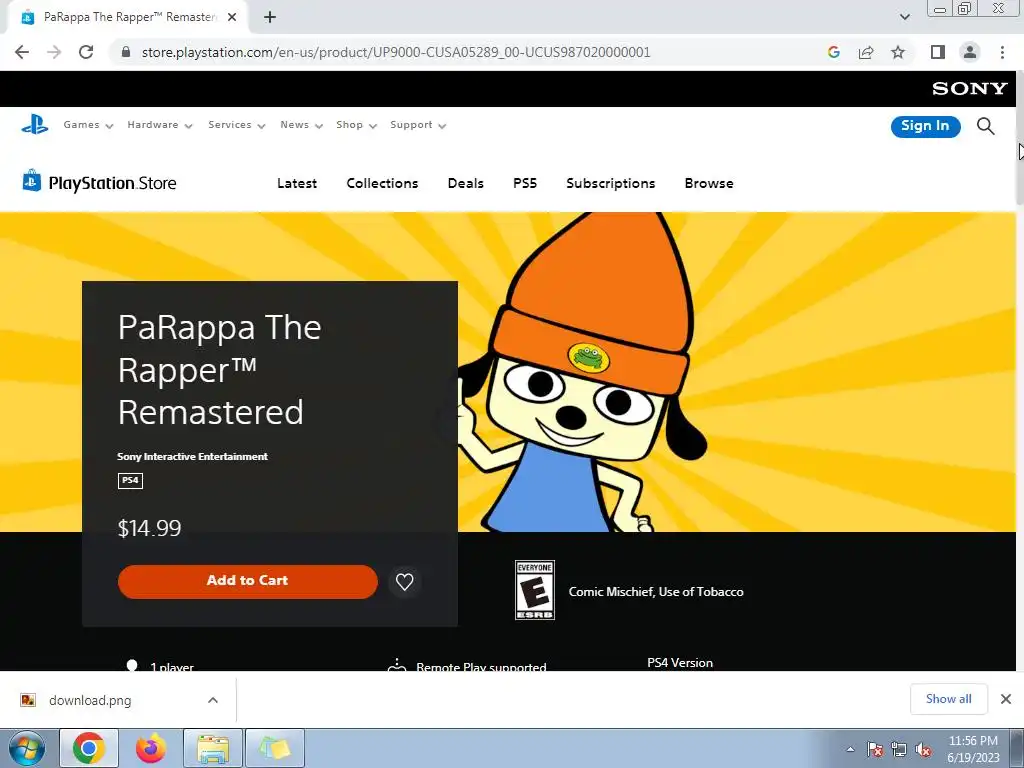Add game to wishlist with heart icon
This screenshot has height=768, width=1024.
pos(404,581)
